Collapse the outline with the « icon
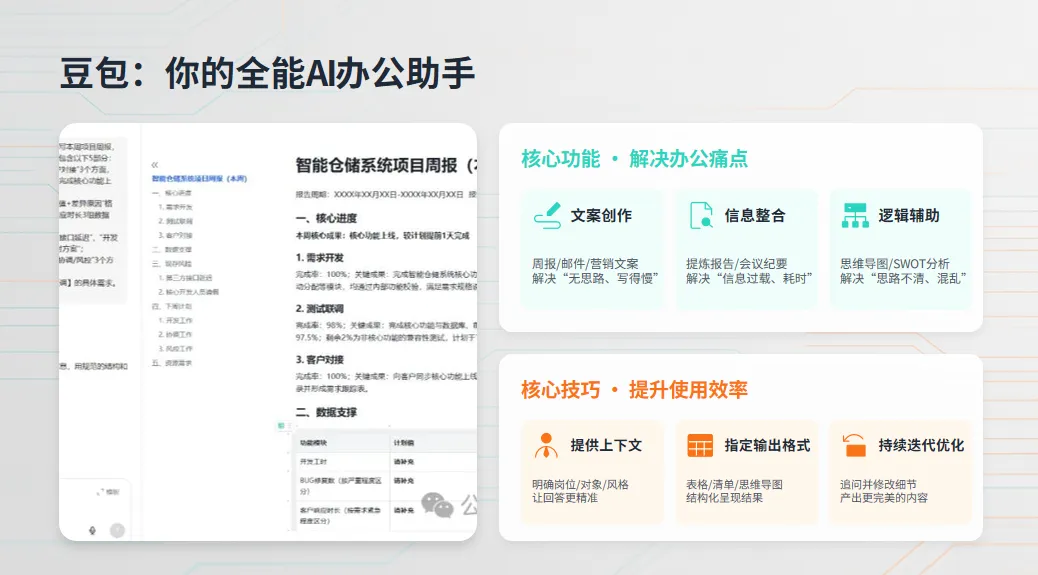Image resolution: width=1038 pixels, height=575 pixels. pos(155,165)
